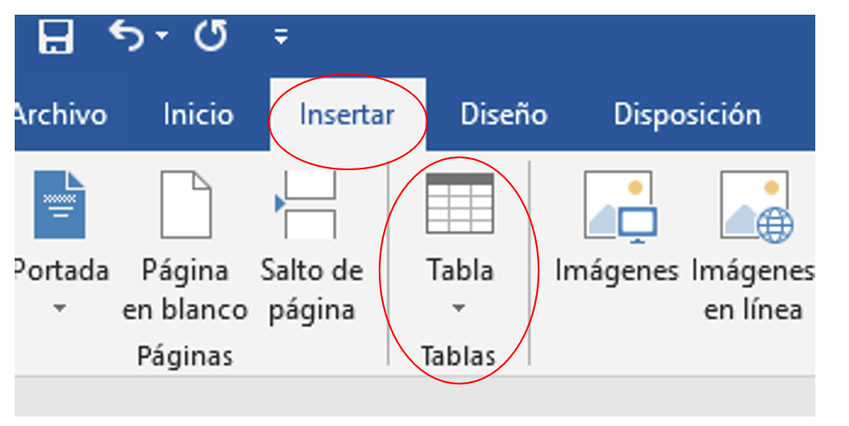Click the Portada cover page icon
The image size is (849, 426).
(59, 204)
